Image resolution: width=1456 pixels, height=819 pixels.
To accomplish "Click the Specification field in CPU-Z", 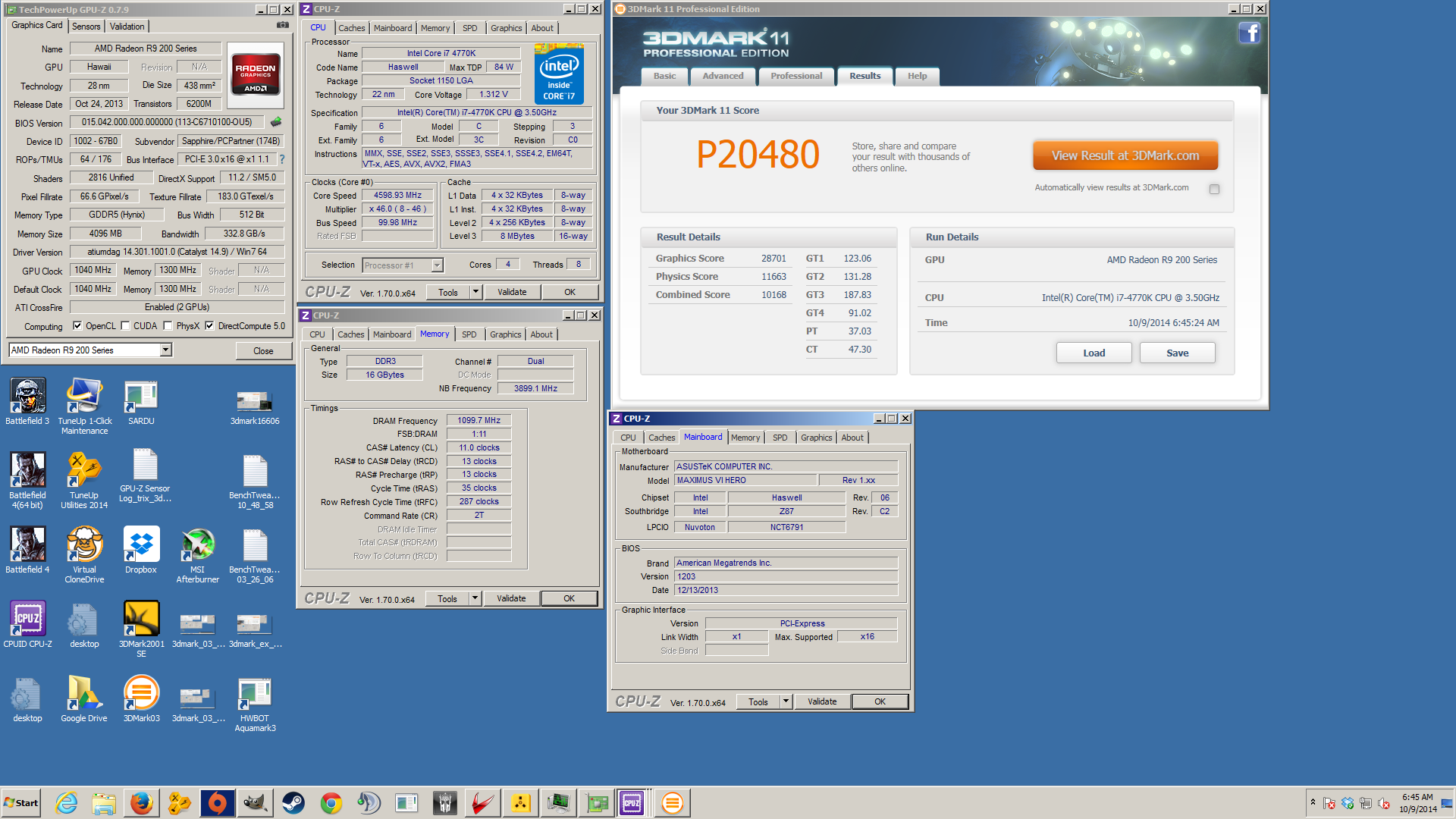I will click(x=477, y=112).
